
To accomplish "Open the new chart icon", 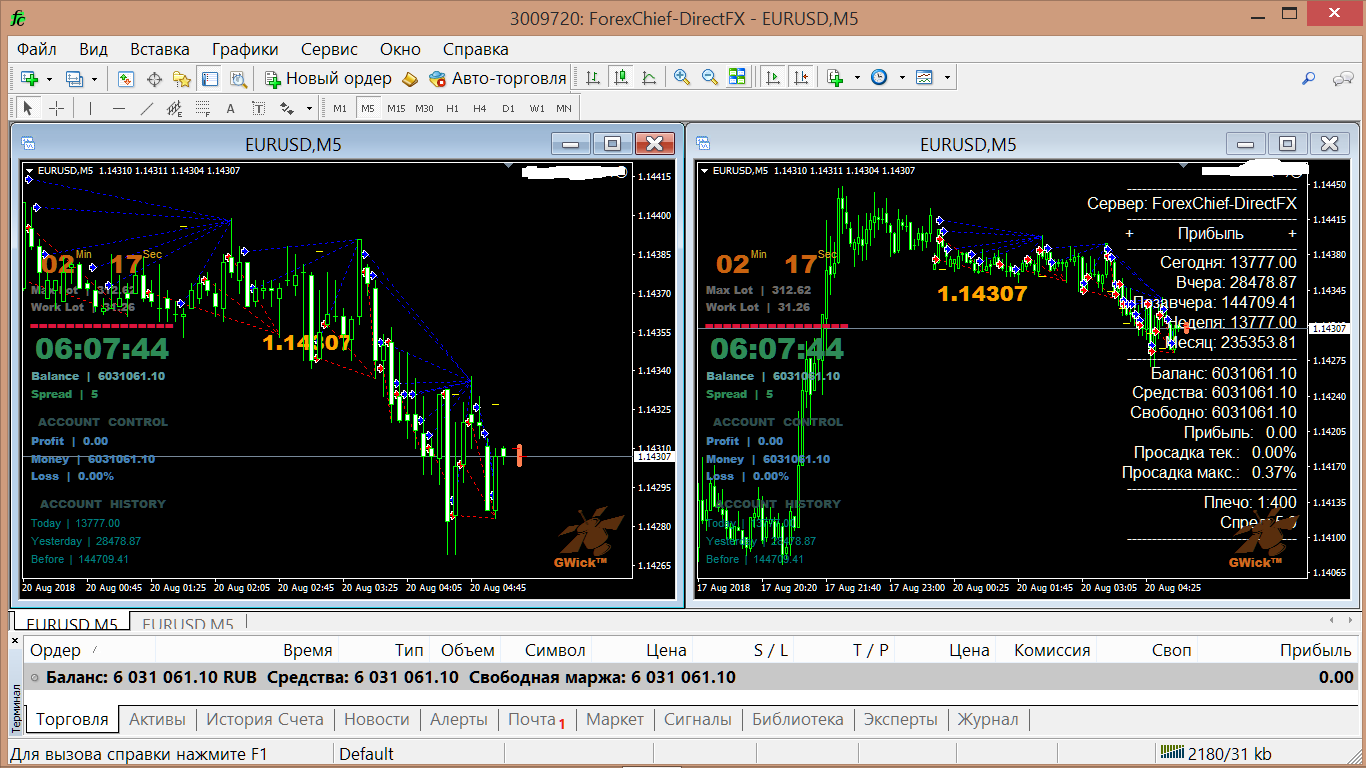I will click(29, 78).
